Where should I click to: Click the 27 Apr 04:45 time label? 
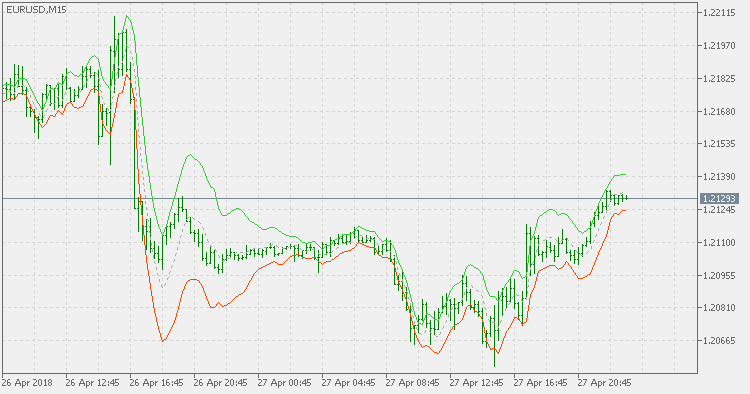(349, 383)
